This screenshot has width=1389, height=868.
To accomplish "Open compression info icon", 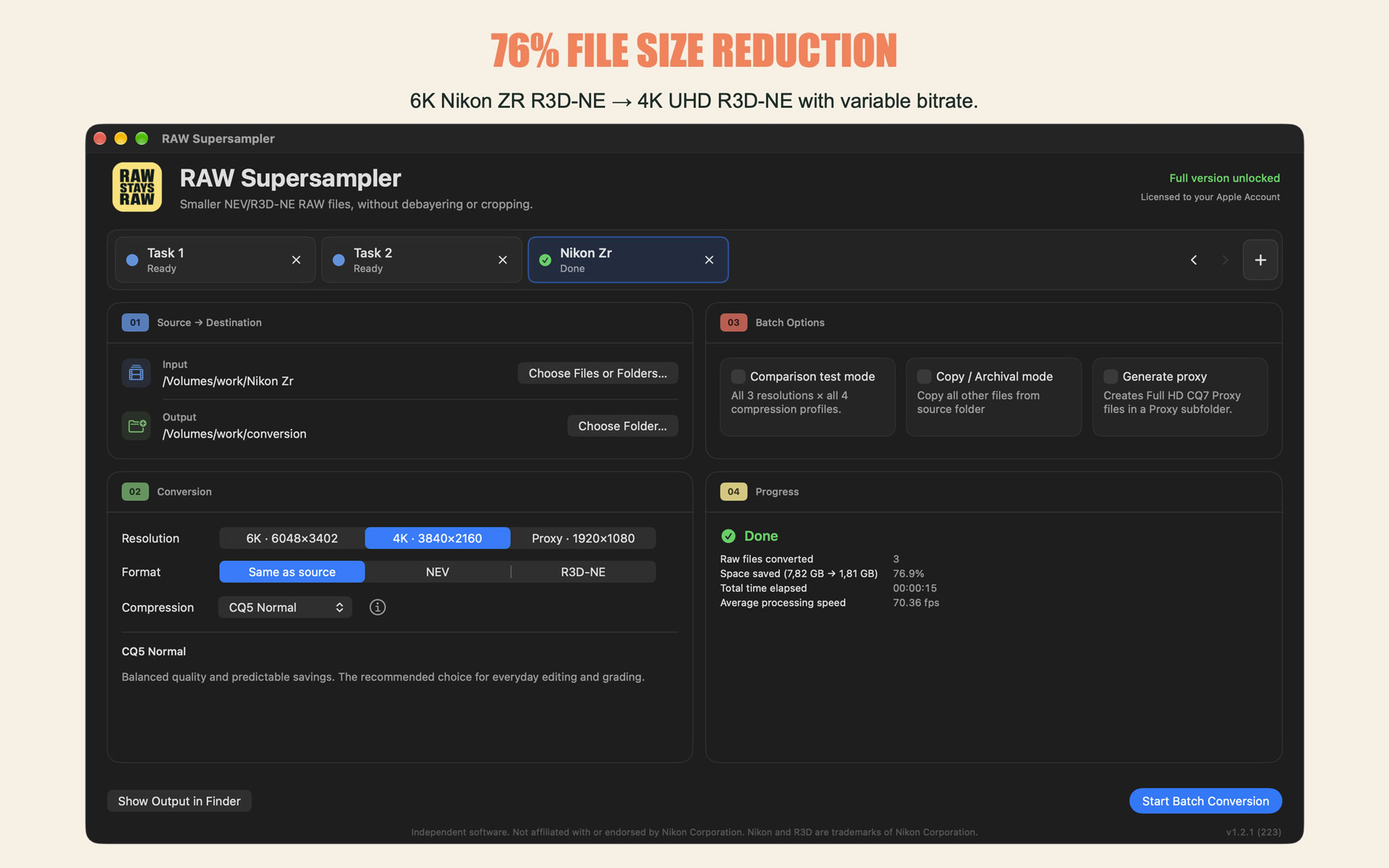I will click(x=378, y=608).
